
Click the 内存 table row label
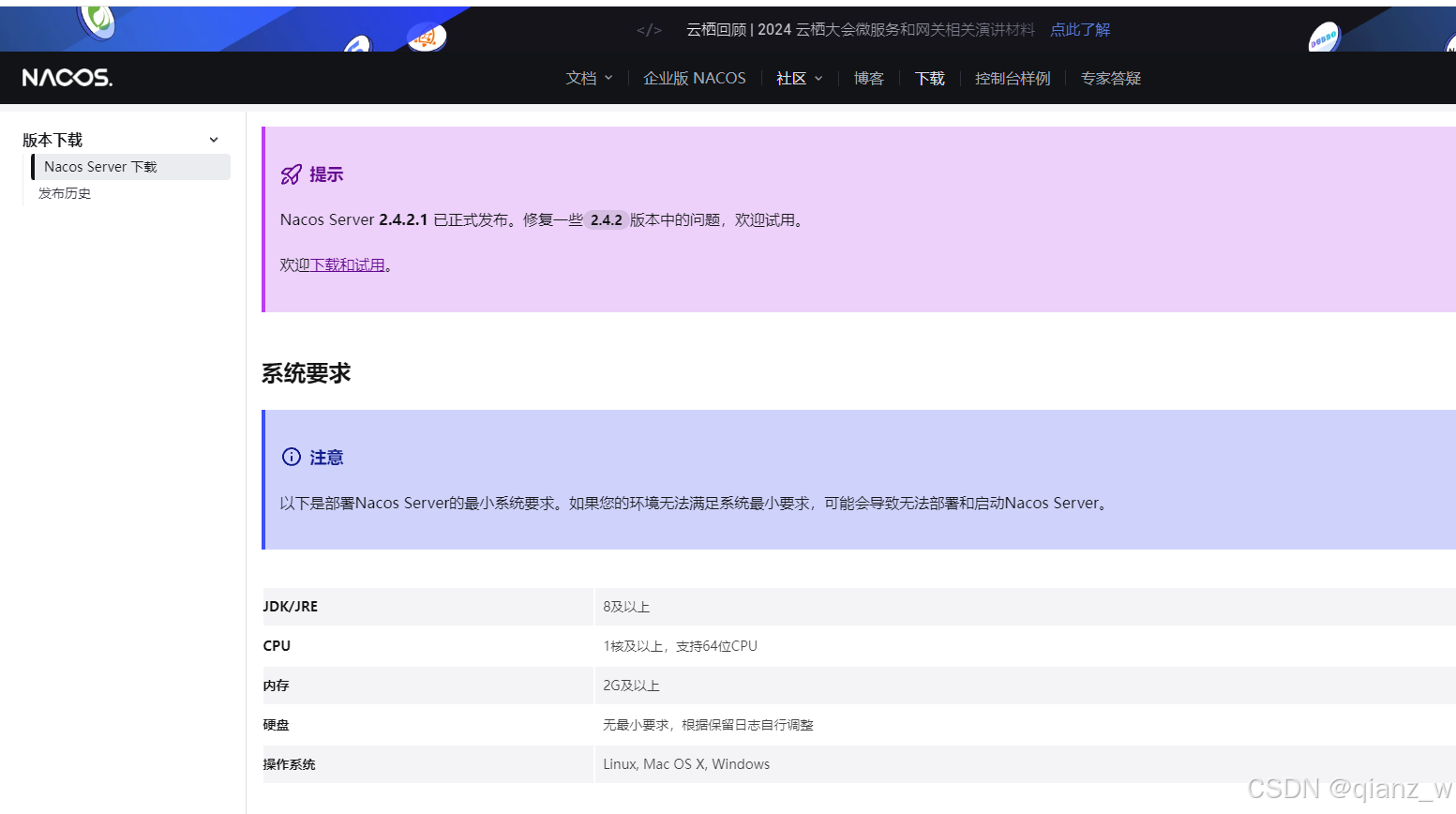click(276, 686)
